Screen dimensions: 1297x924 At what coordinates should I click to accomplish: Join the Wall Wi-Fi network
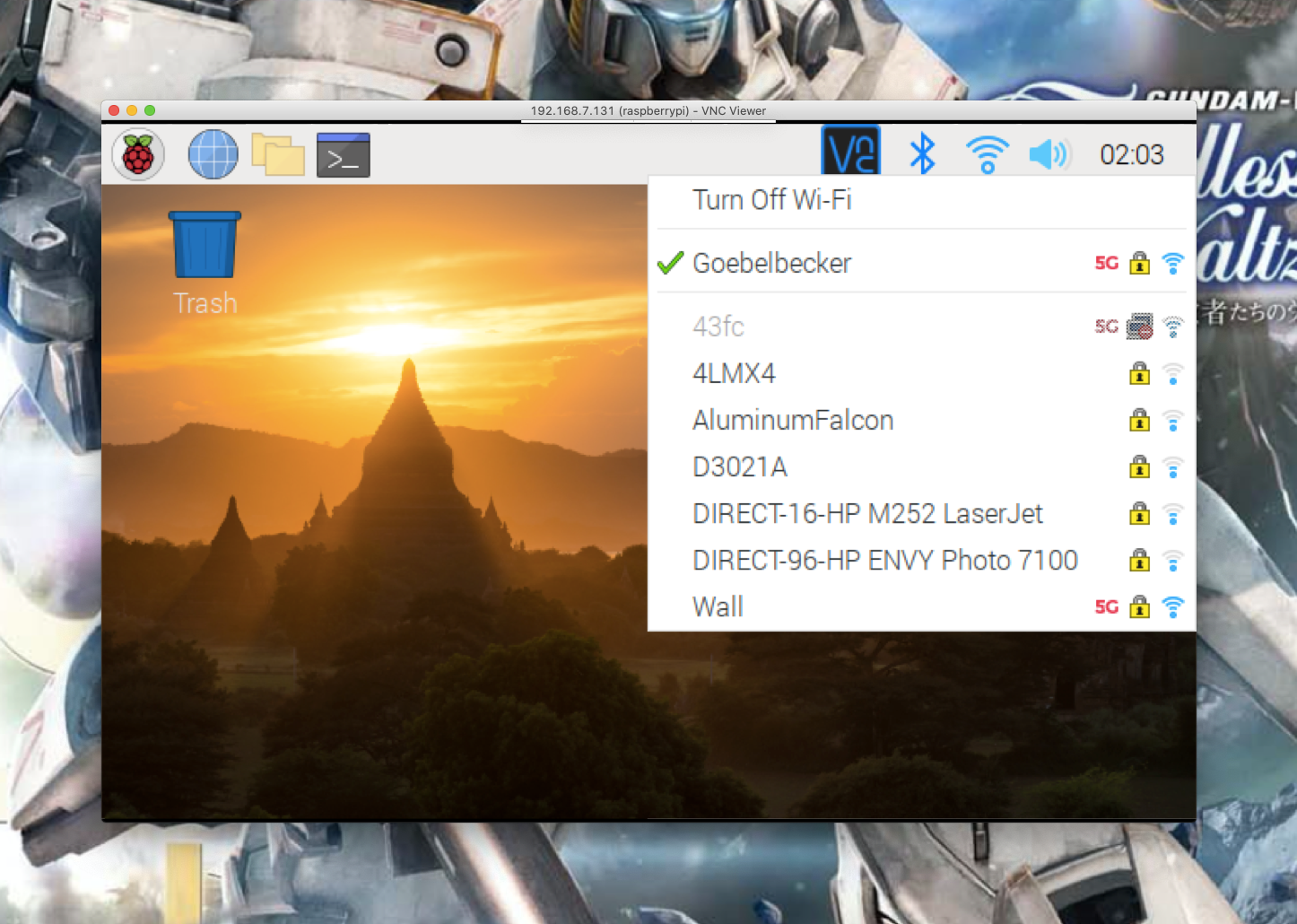(x=922, y=606)
